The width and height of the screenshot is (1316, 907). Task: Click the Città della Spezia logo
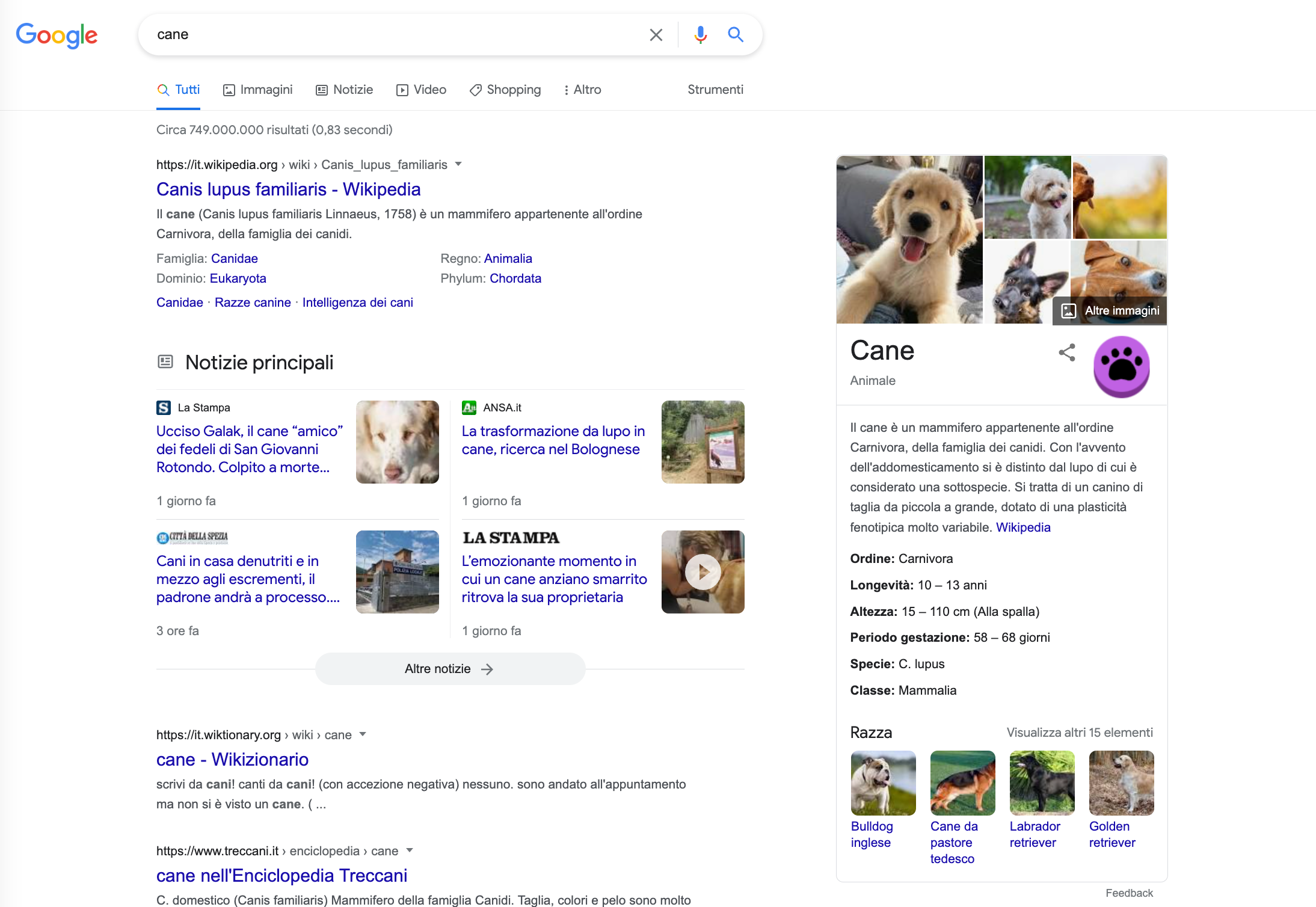pyautogui.click(x=192, y=537)
